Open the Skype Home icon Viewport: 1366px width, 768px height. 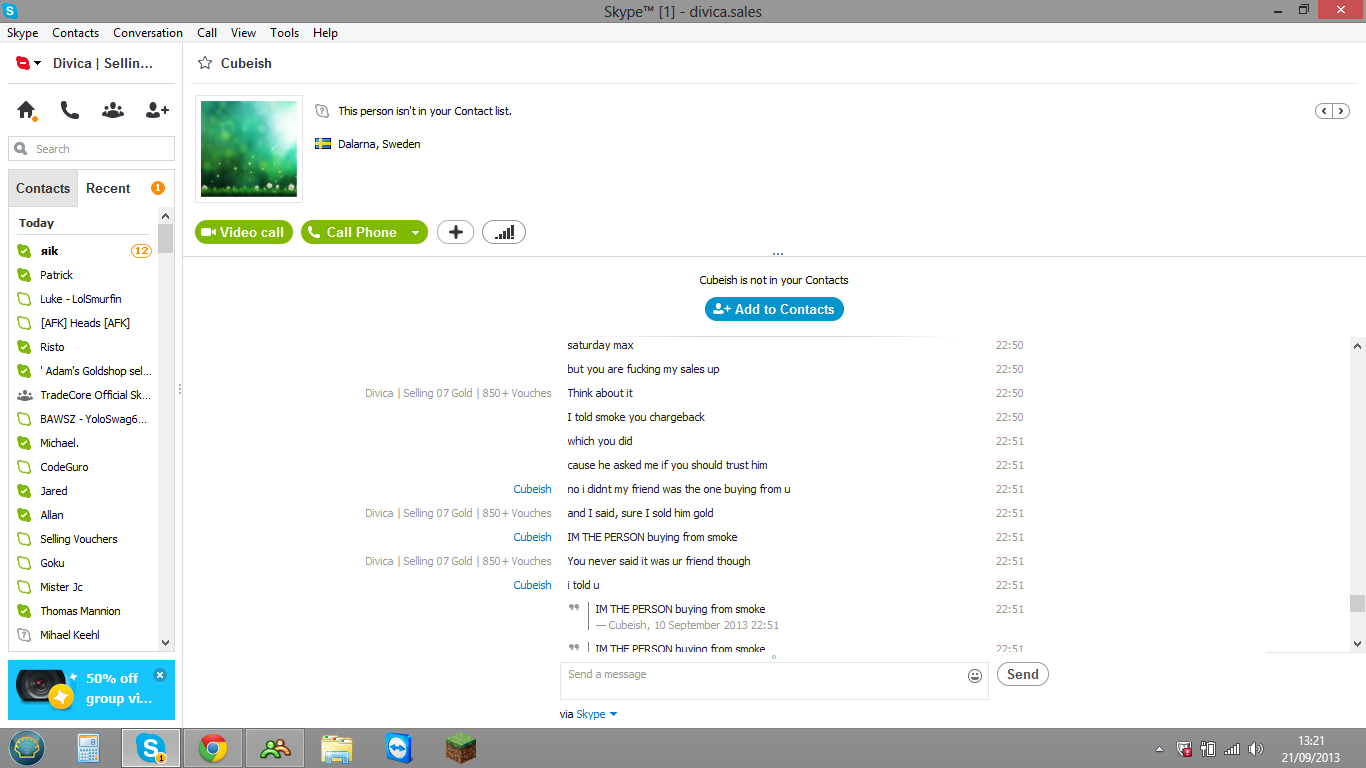pos(26,110)
